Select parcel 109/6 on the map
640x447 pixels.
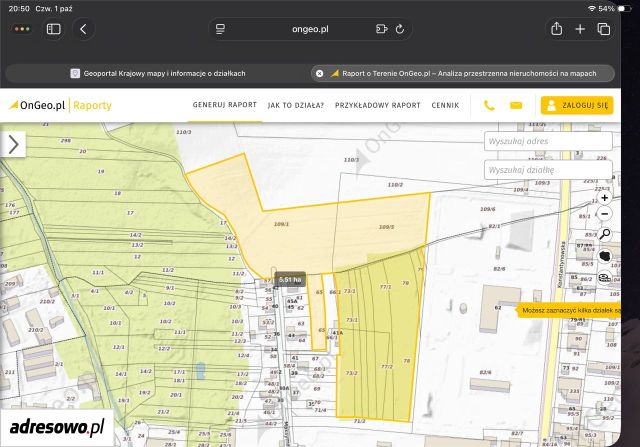(487, 209)
